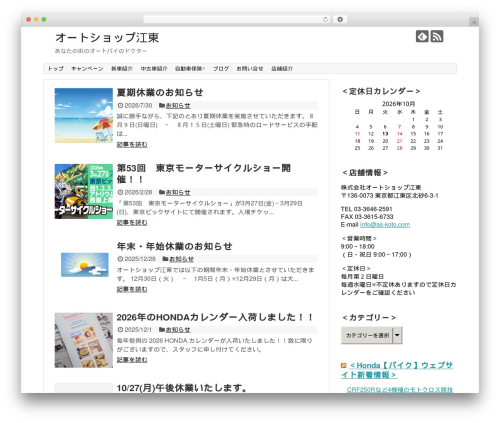Click the 2026年10月 calendar heading
The width and height of the screenshot is (500, 423).
click(398, 104)
